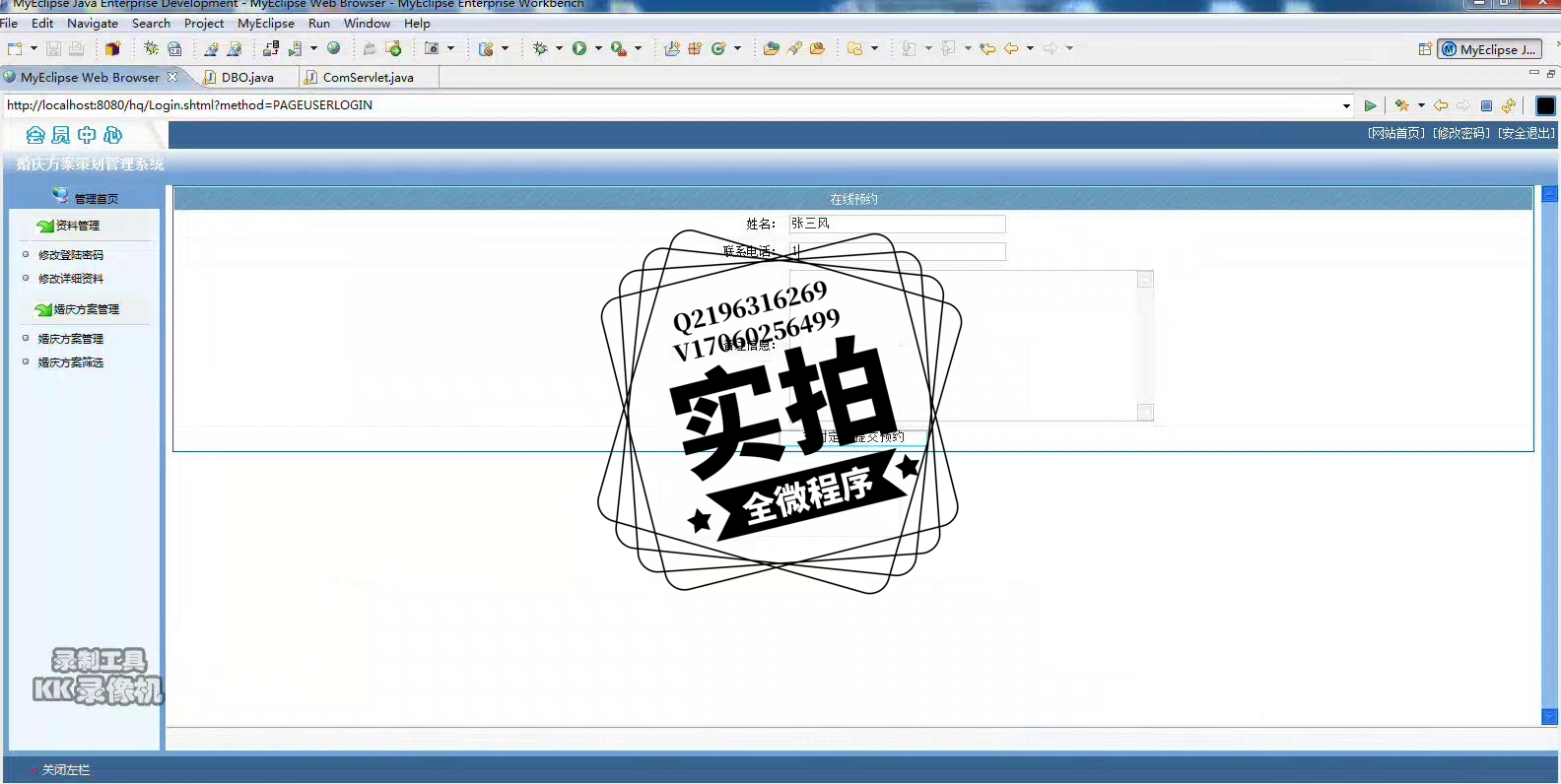This screenshot has height=784, width=1561.
Task: Expand the 婚庆方案管理 section header
Action: pos(86,309)
